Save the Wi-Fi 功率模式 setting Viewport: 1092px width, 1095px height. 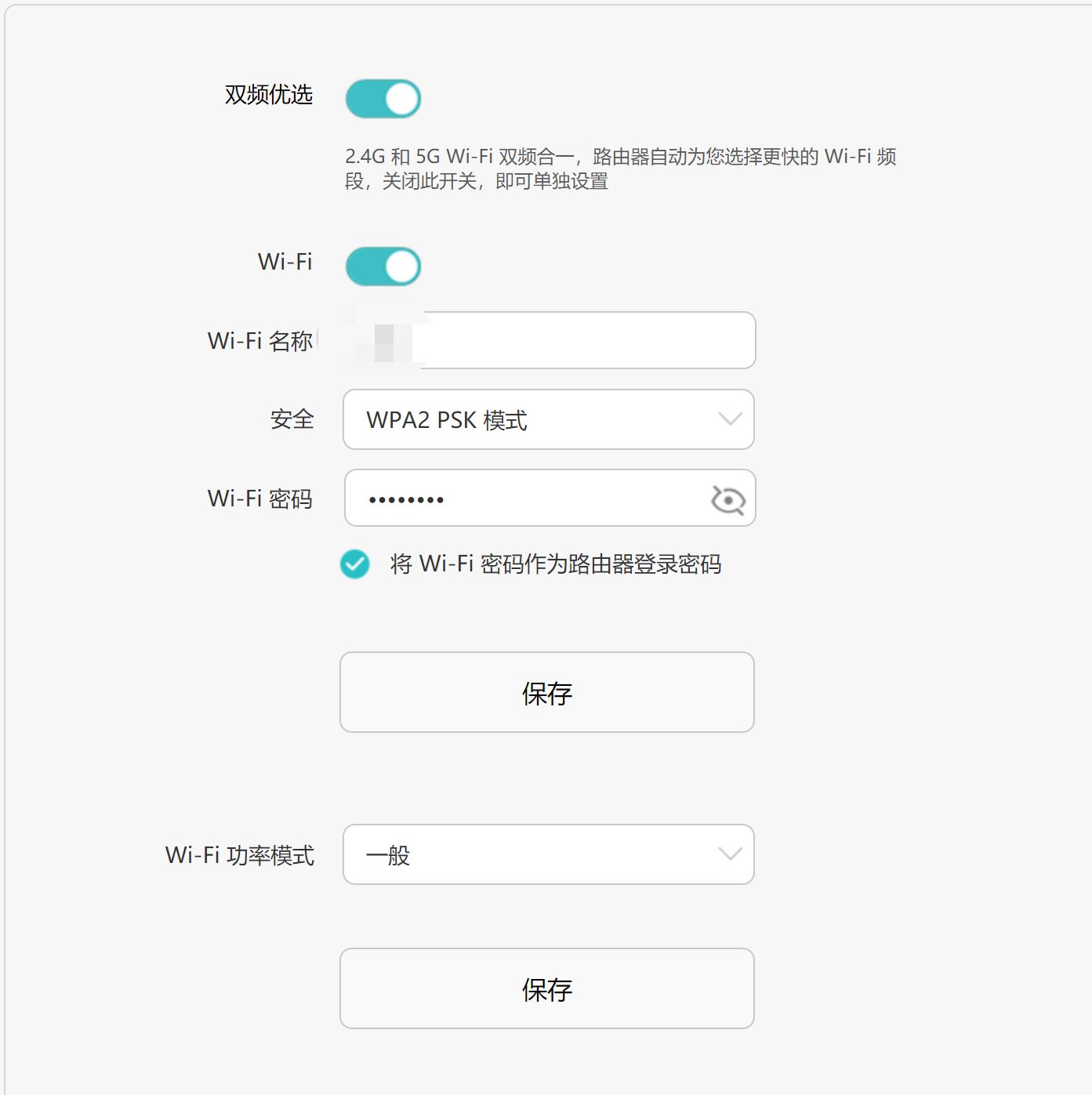pyautogui.click(x=546, y=988)
